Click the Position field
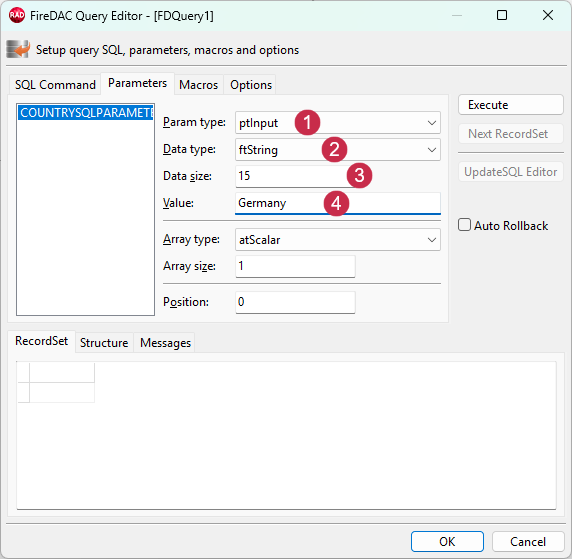 pos(295,302)
